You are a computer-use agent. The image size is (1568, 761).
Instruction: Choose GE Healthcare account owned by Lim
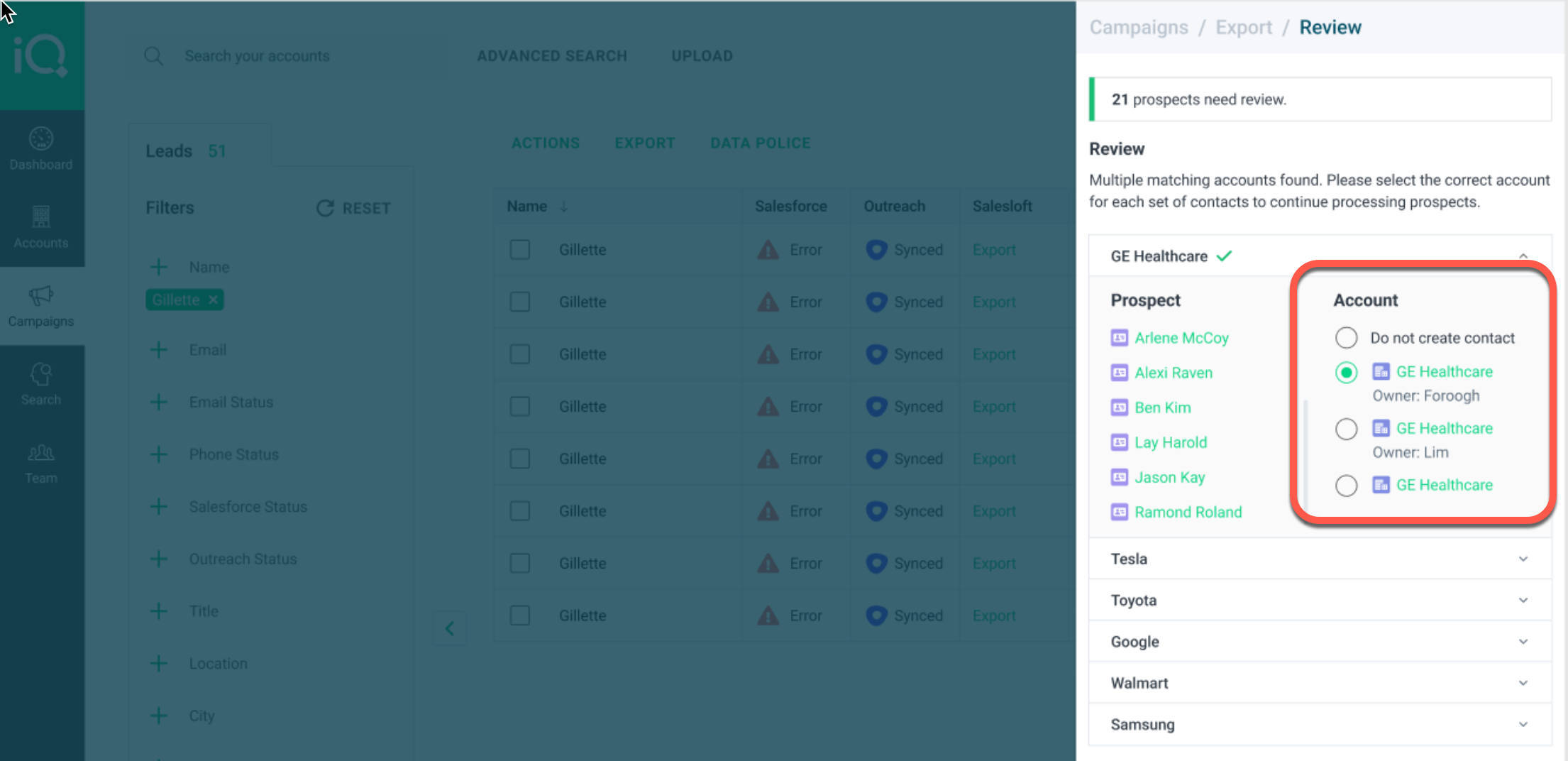[x=1346, y=429]
